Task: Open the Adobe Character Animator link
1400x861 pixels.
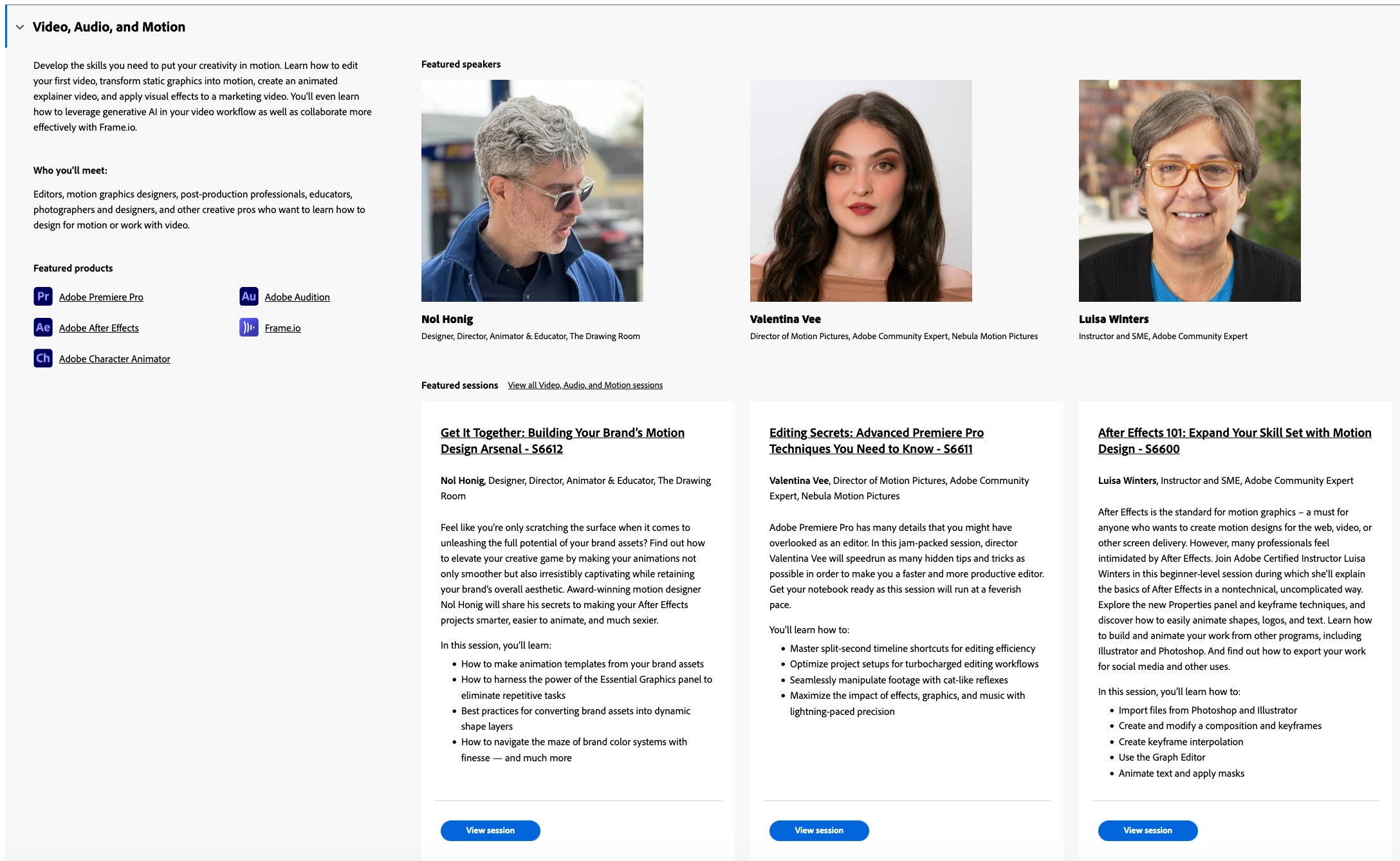Action: [x=115, y=359]
